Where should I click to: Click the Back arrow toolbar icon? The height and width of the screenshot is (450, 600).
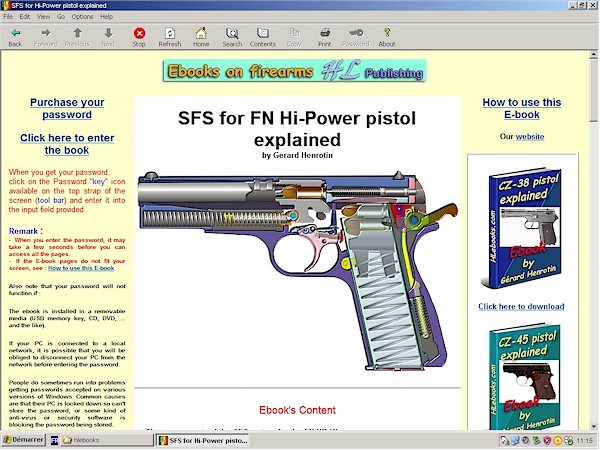click(x=15, y=33)
